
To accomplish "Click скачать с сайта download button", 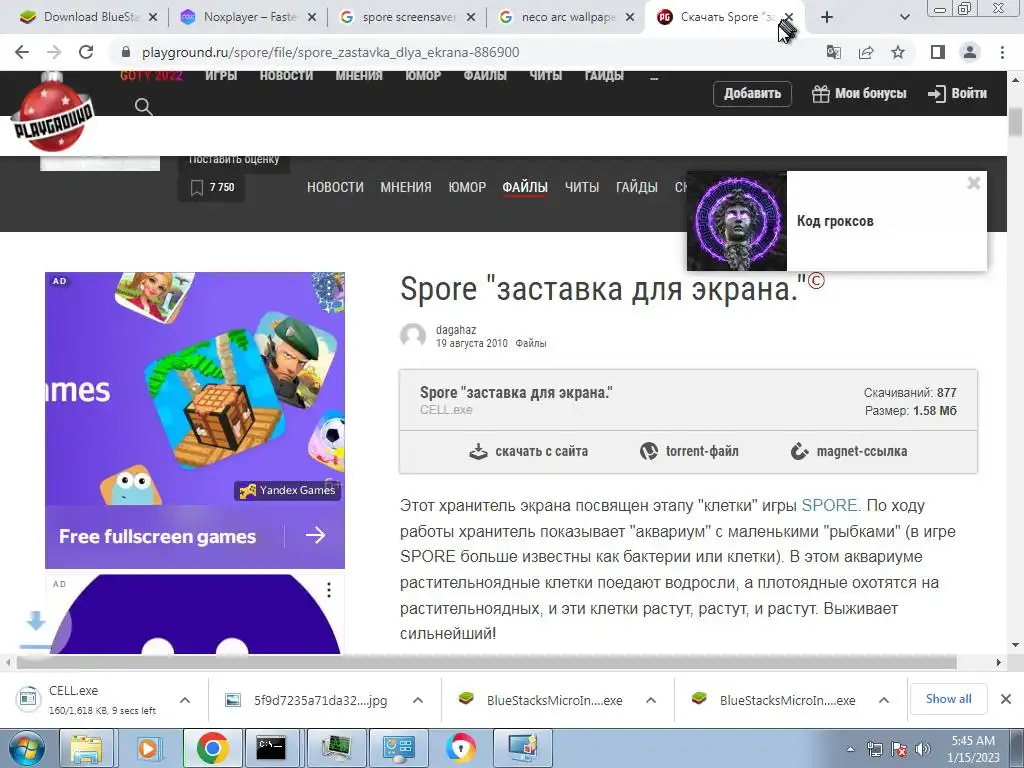I will click(528, 451).
